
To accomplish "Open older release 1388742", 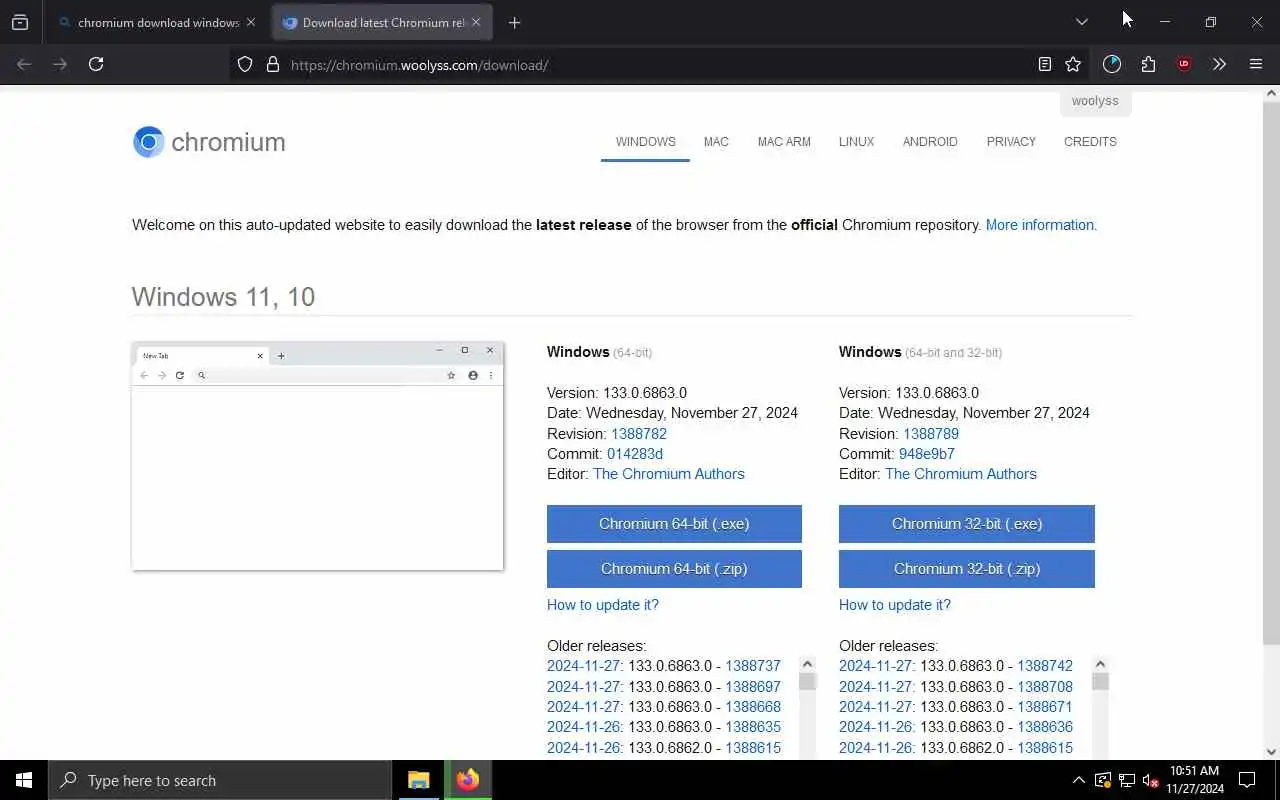I will pos(1045,666).
